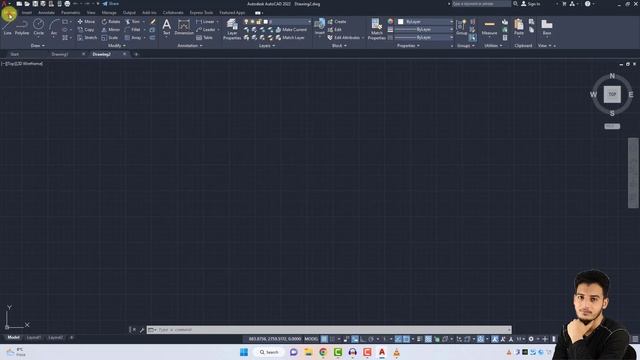The width and height of the screenshot is (640, 360).
Task: Toggle grid display in status bar
Action: [x=324, y=339]
